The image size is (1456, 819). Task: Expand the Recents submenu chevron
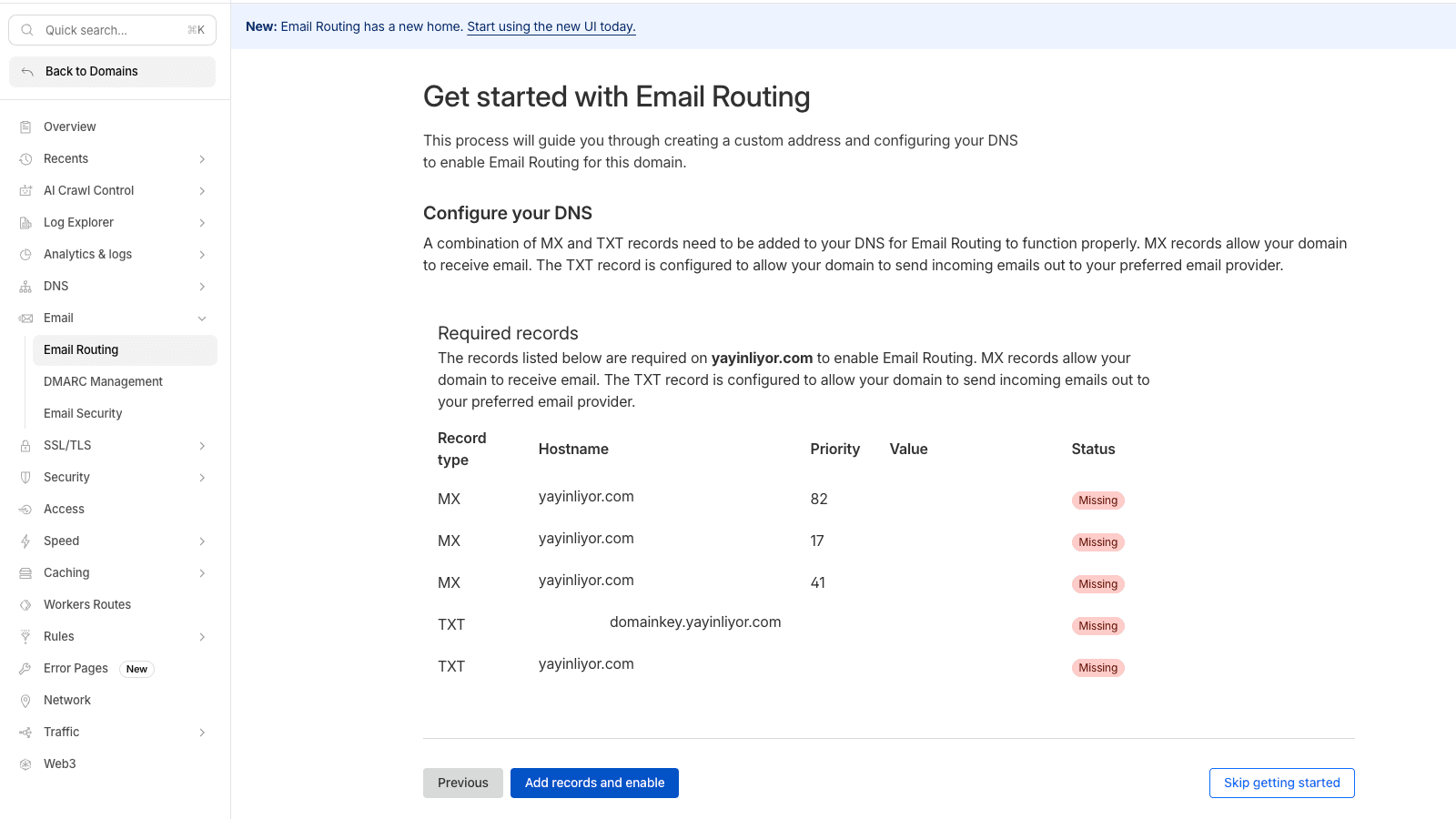pos(202,159)
